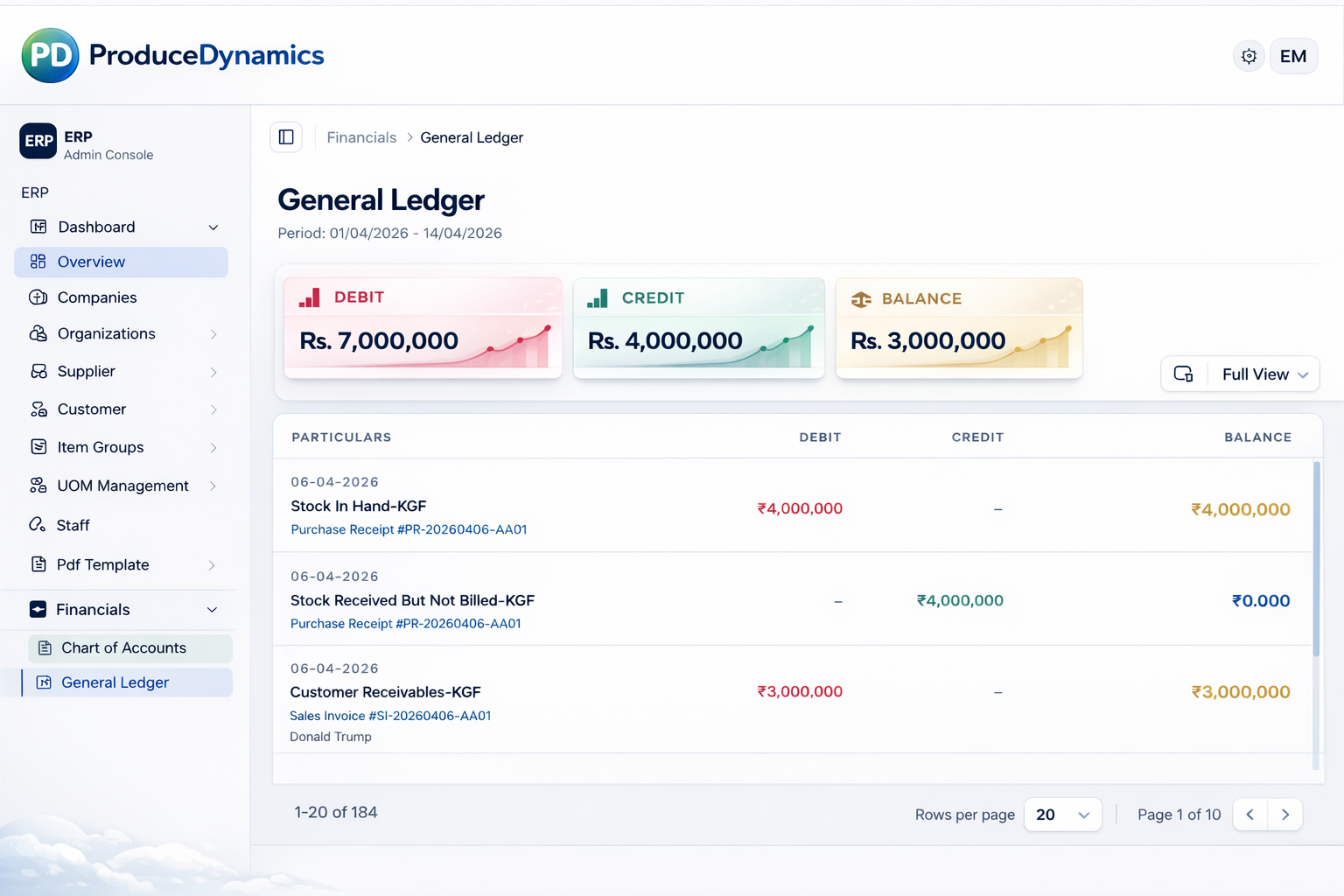Open Chart of Accounts under Financials
This screenshot has height=896, width=1344.
point(123,647)
